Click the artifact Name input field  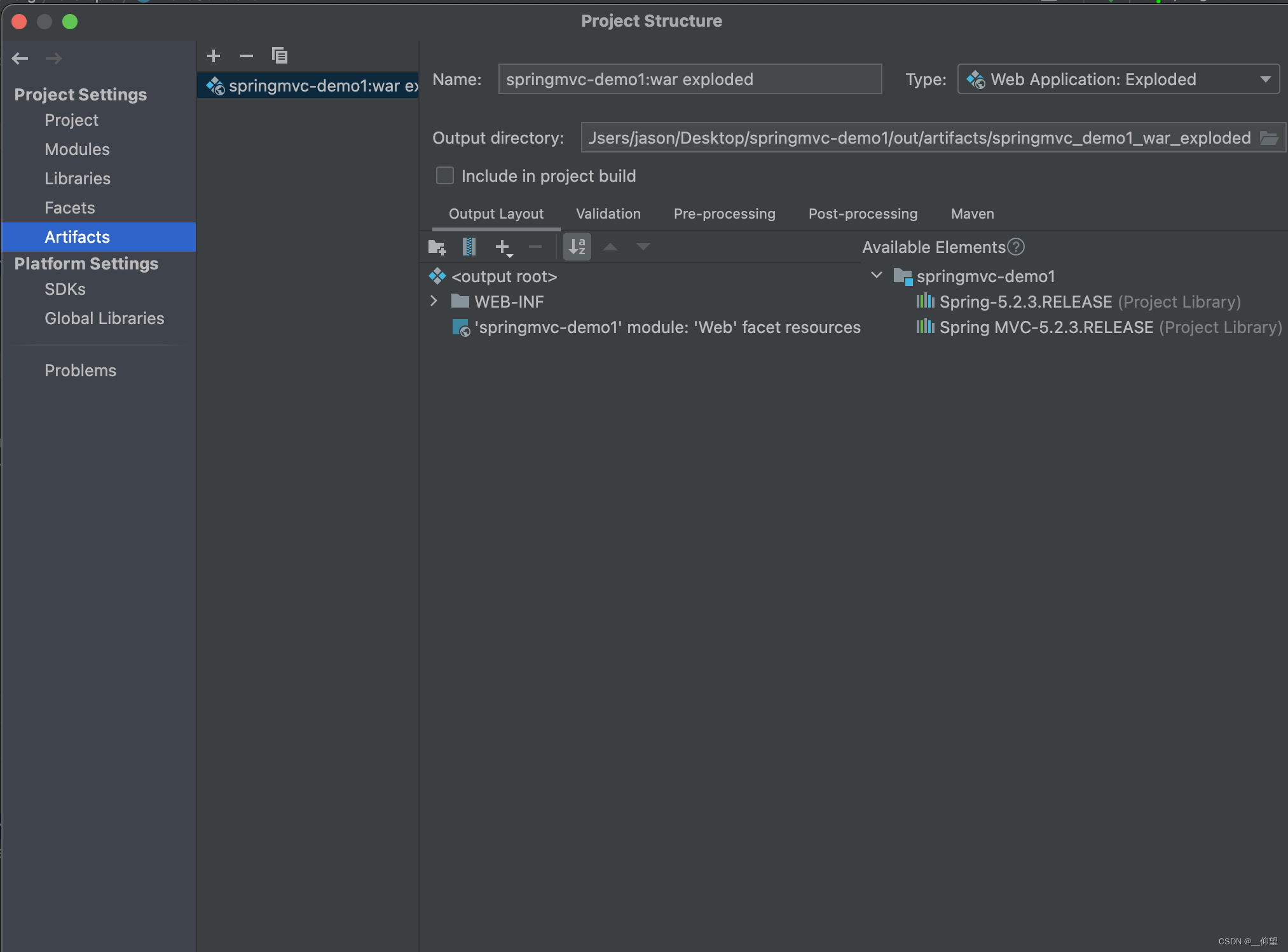coord(689,79)
